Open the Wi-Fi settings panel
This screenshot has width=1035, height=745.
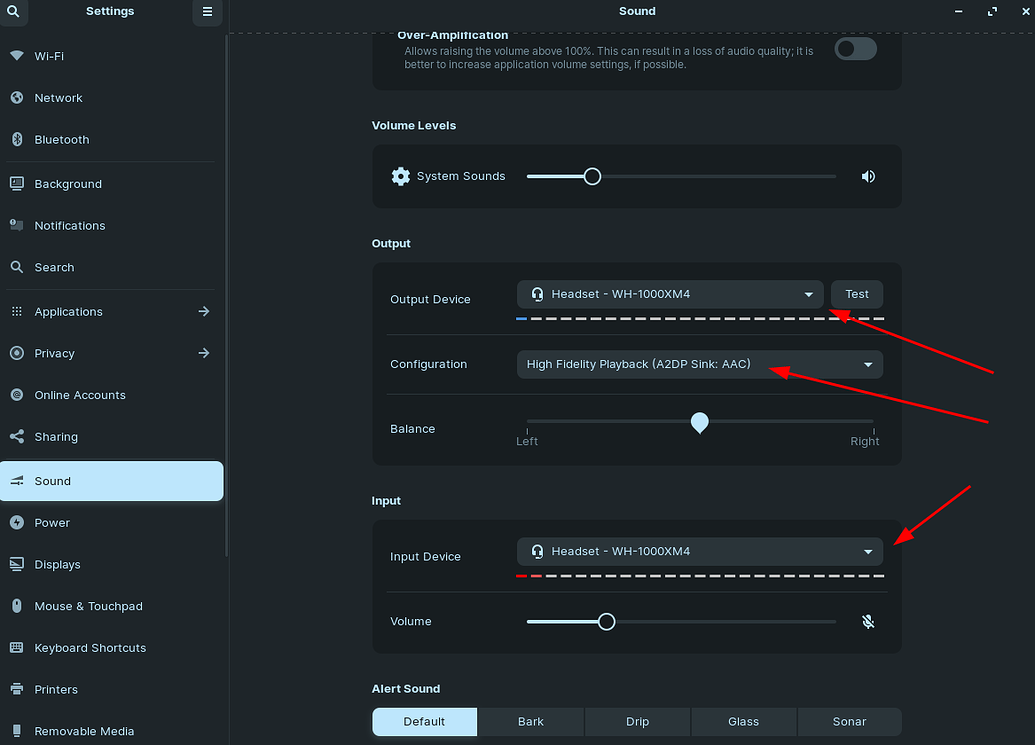click(112, 56)
